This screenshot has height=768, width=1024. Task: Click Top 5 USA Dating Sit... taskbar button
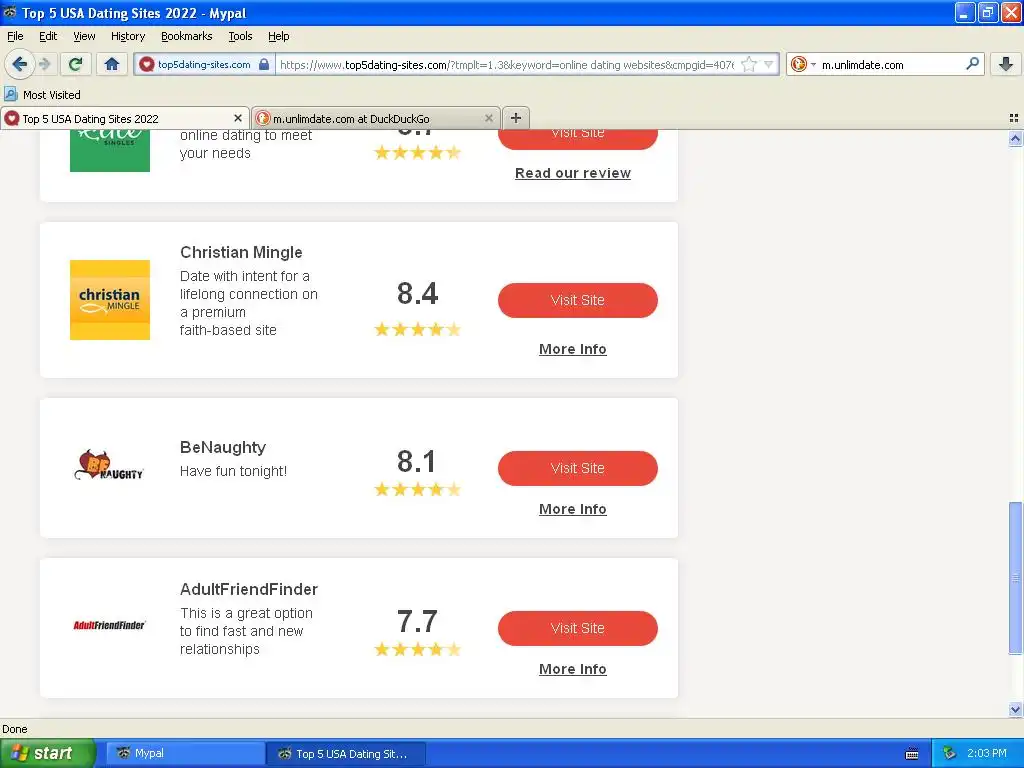(x=346, y=754)
